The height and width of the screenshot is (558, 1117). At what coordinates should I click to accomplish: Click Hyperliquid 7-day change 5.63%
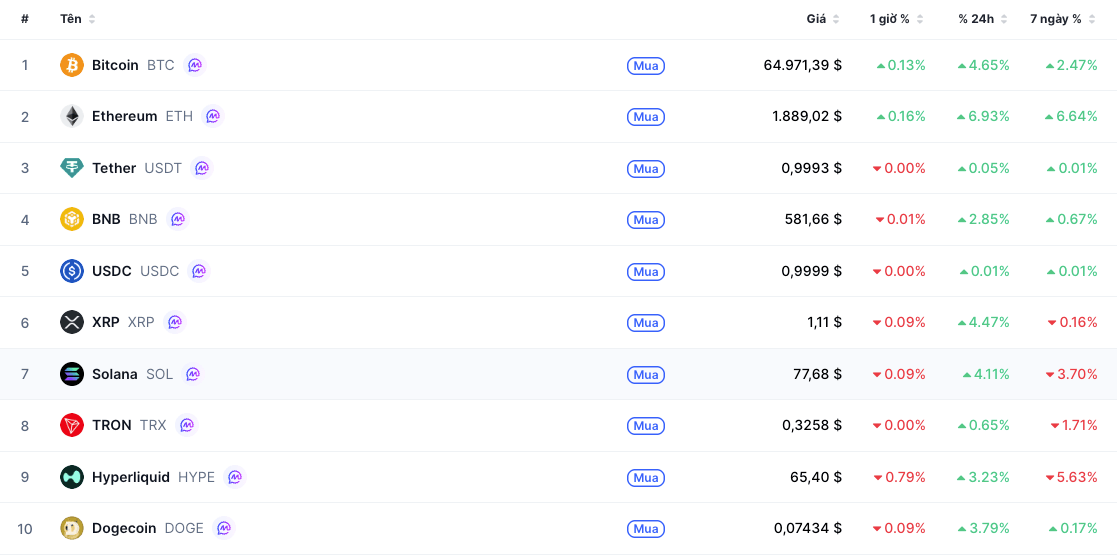[1071, 477]
